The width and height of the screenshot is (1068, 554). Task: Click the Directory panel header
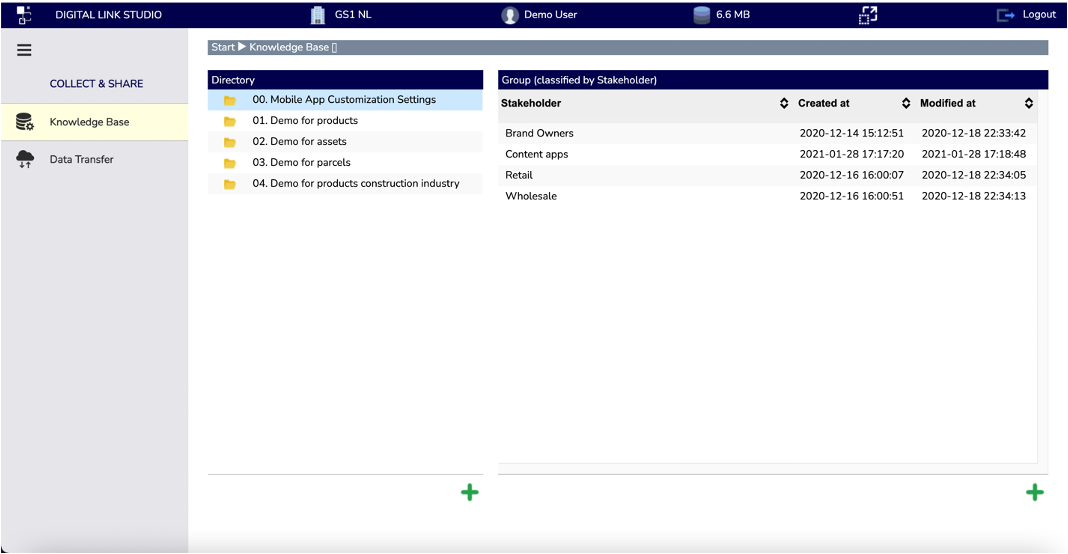[345, 80]
